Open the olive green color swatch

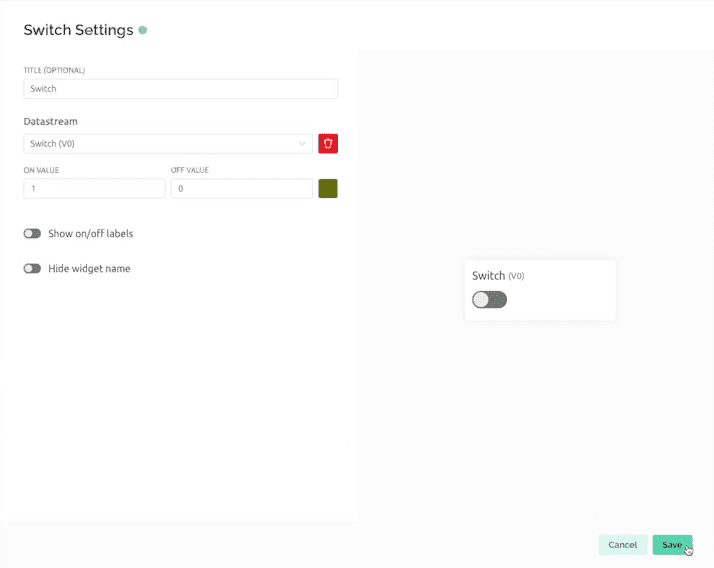328,188
